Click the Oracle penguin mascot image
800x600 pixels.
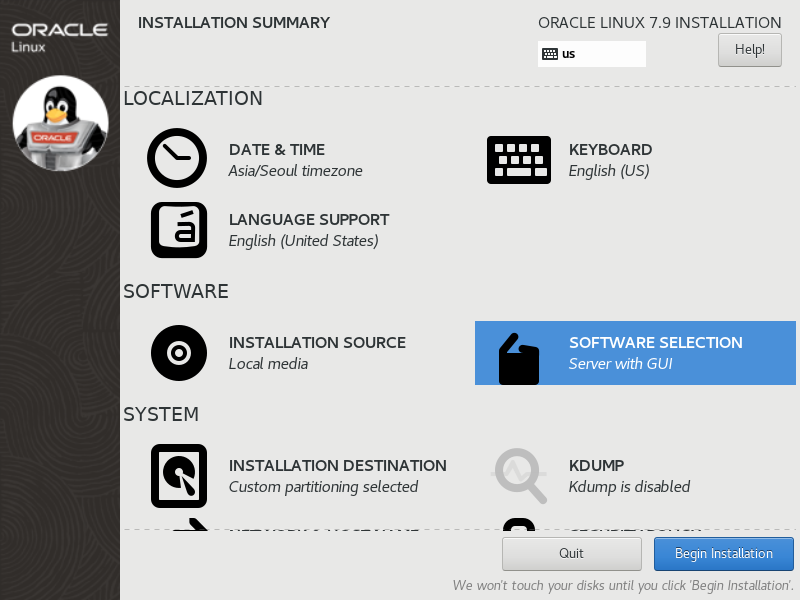coord(60,123)
